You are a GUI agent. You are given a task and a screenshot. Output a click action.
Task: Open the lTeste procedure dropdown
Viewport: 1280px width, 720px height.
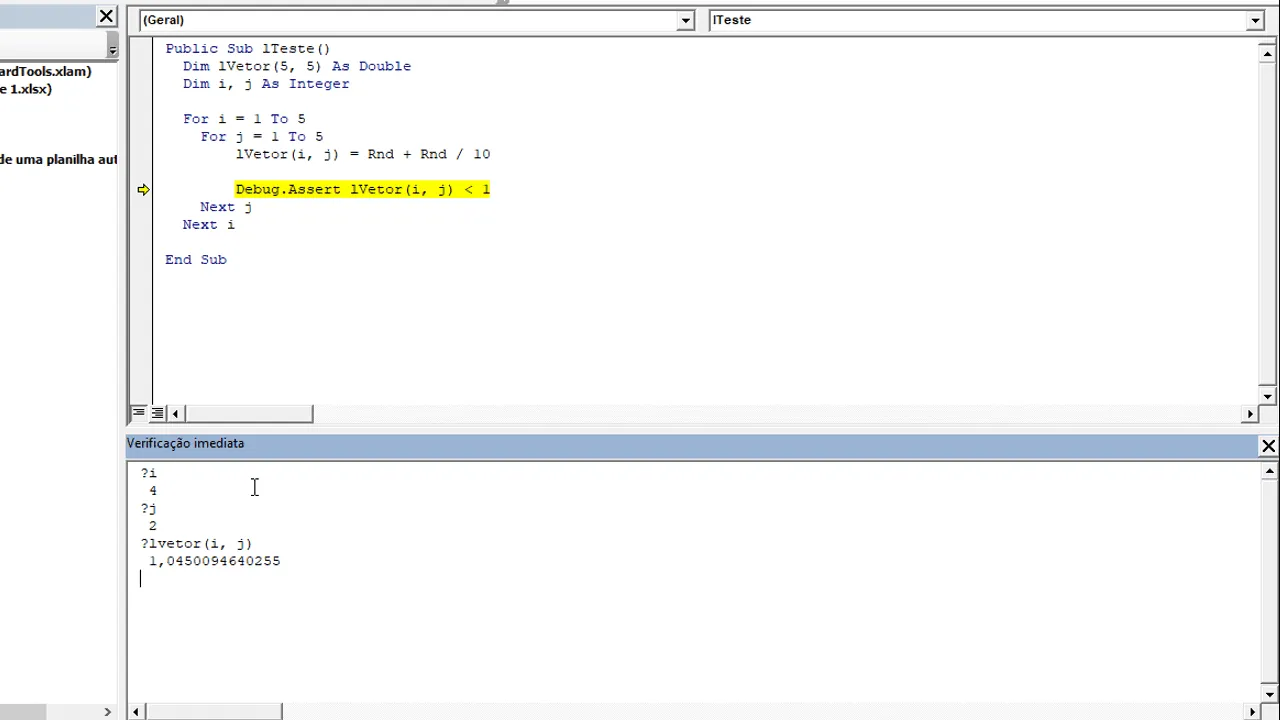tap(1255, 20)
